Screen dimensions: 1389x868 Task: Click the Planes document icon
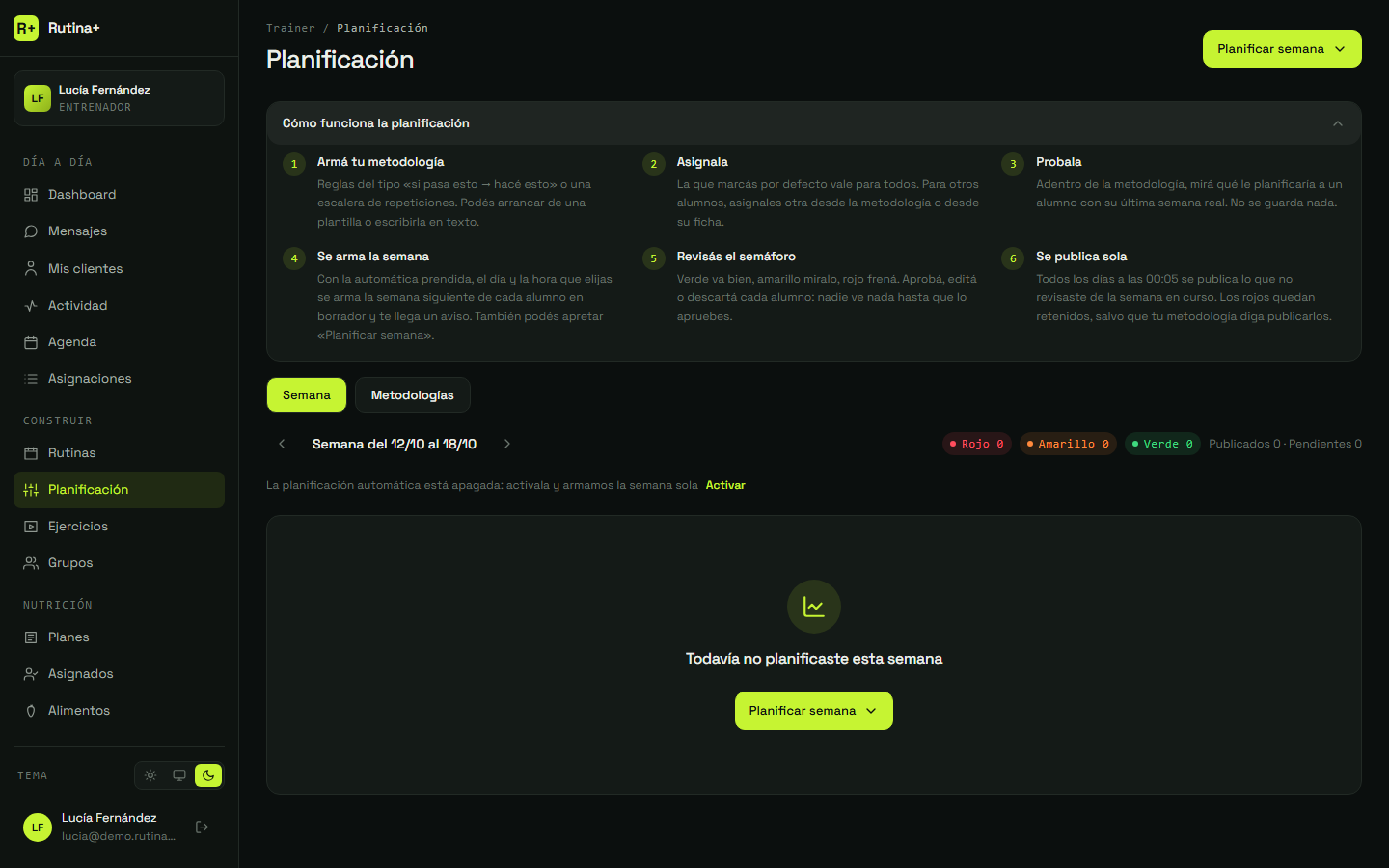31,637
